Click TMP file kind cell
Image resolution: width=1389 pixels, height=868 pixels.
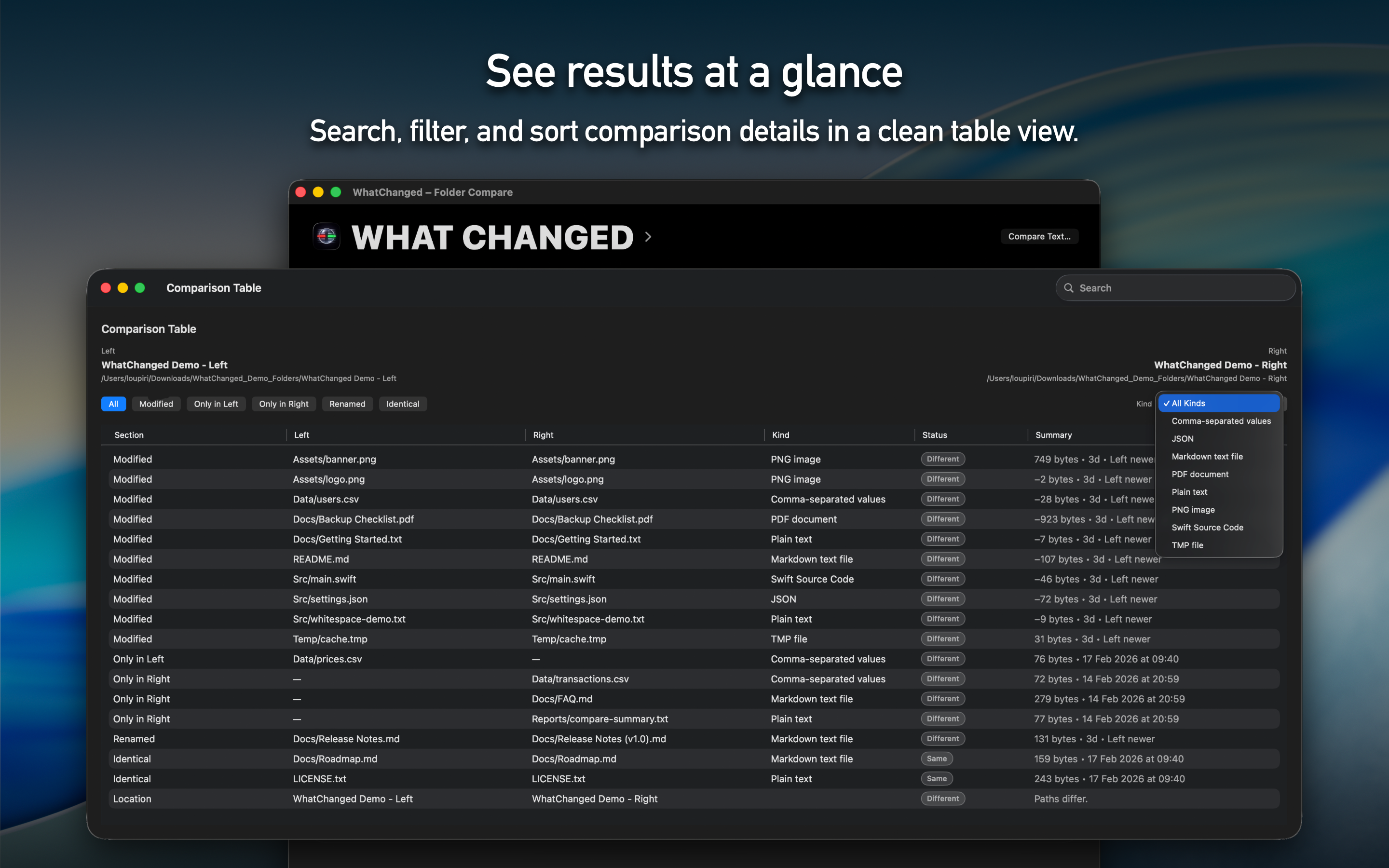click(789, 639)
